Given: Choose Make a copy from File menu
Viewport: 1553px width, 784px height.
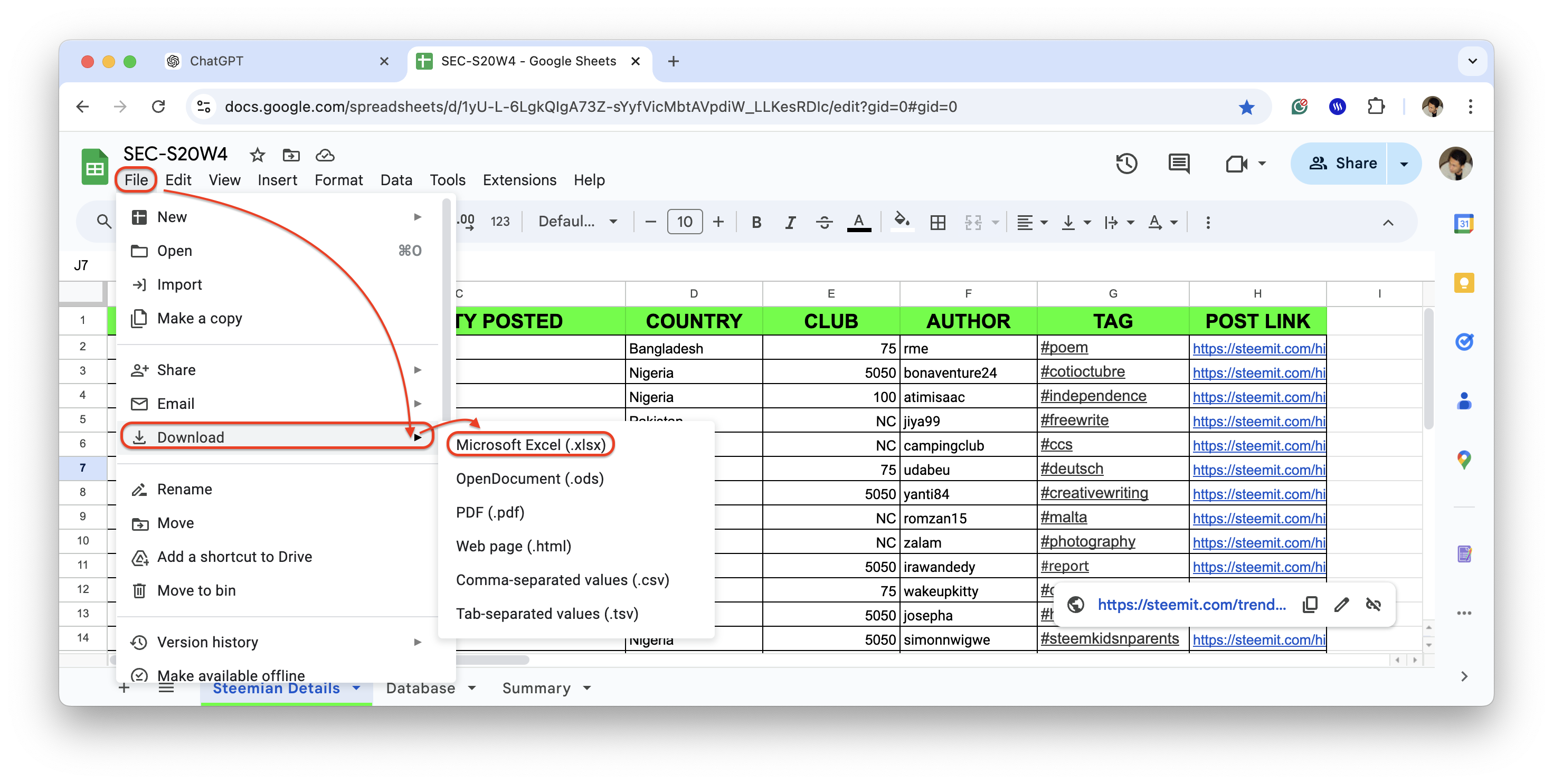Looking at the screenshot, I should click(200, 318).
